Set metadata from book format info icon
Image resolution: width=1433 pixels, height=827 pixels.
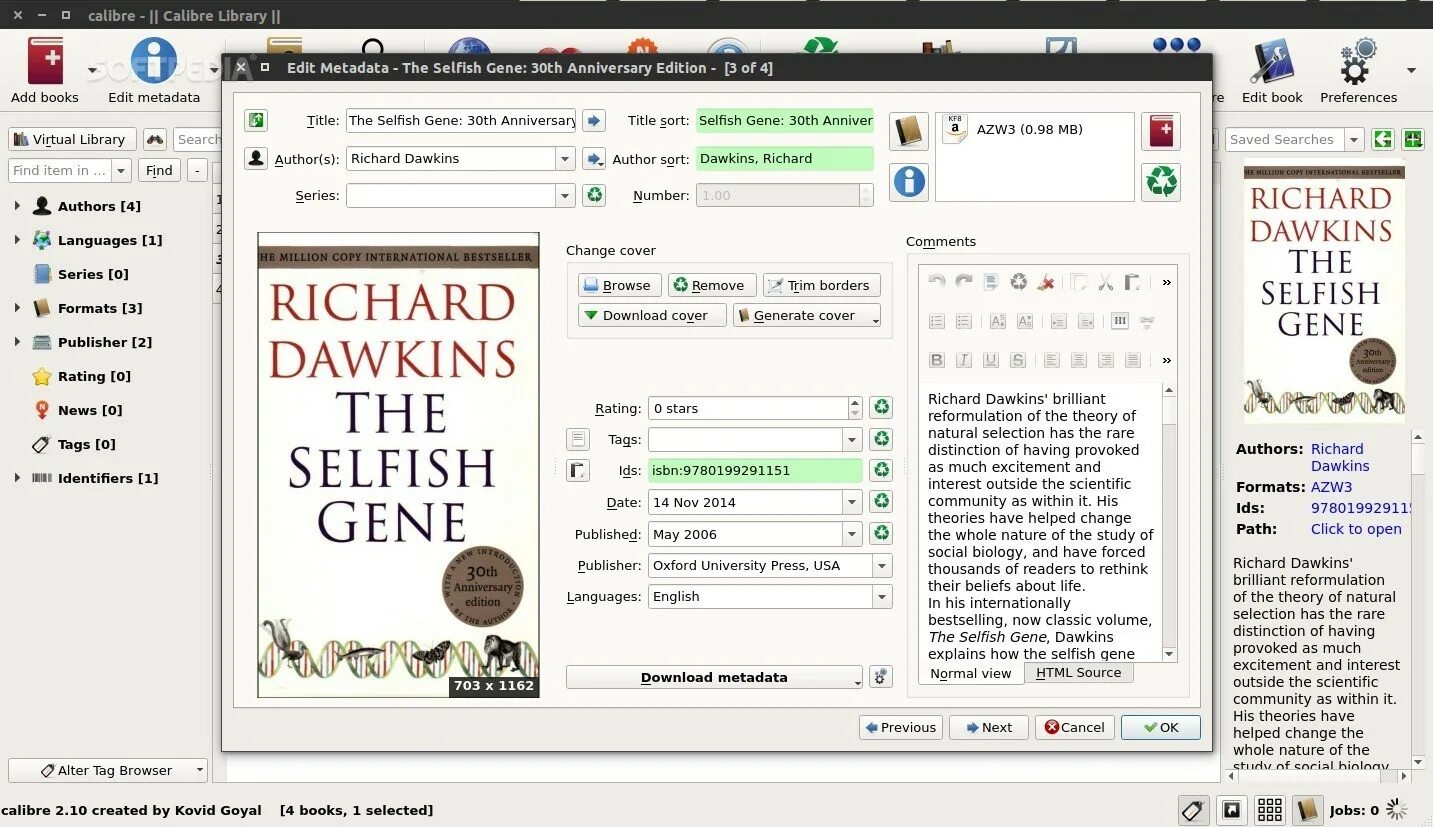[909, 182]
